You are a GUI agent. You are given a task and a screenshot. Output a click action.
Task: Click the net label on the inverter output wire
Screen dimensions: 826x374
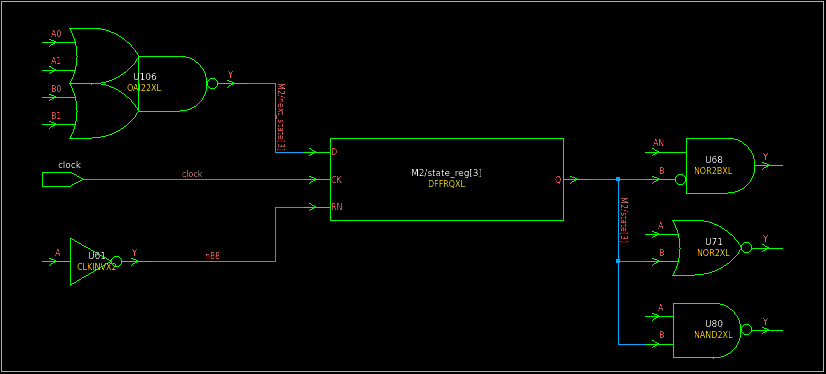(213, 255)
